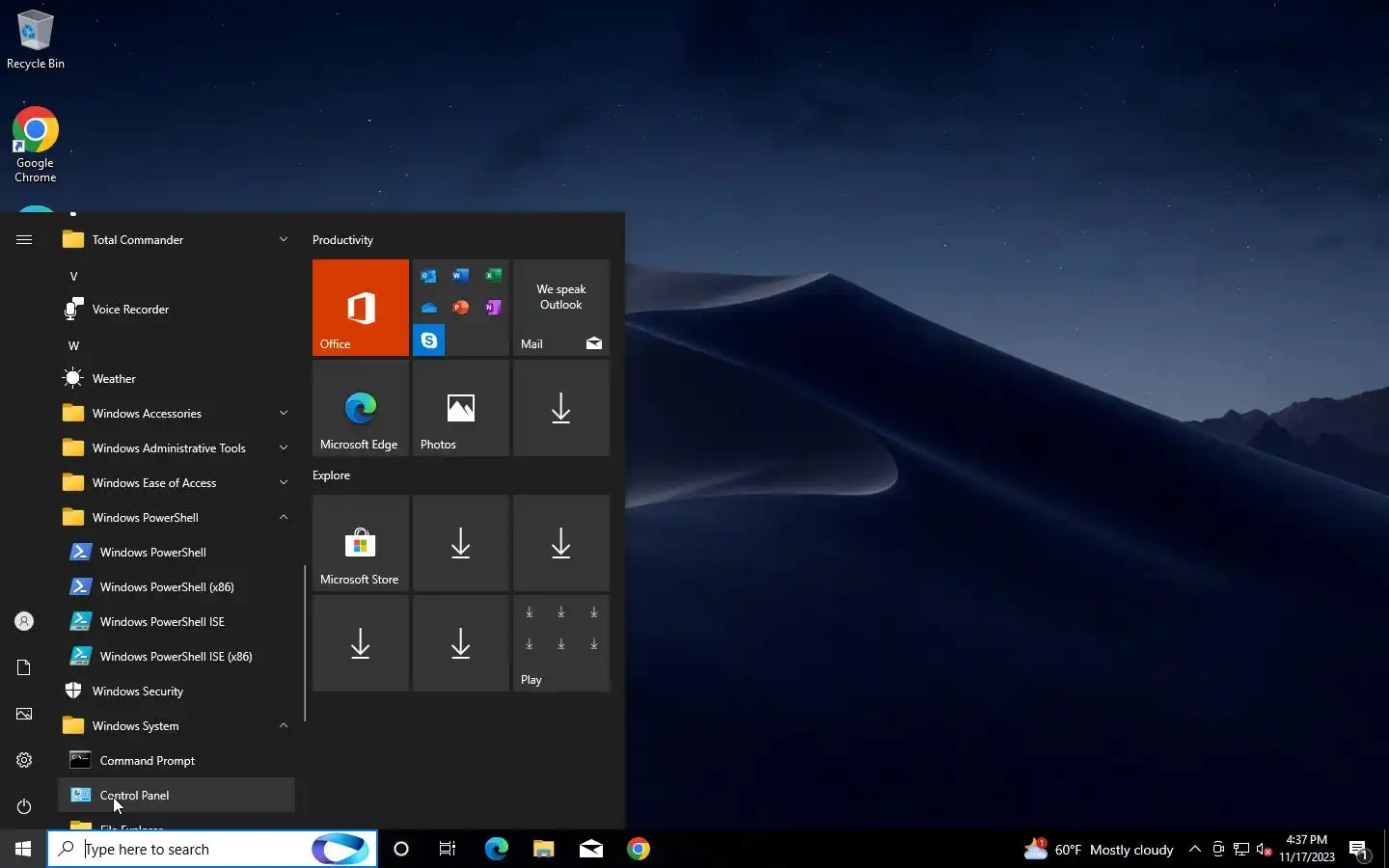1389x868 pixels.
Task: Open Documents icon in Start sidebar
Action: coord(24,667)
